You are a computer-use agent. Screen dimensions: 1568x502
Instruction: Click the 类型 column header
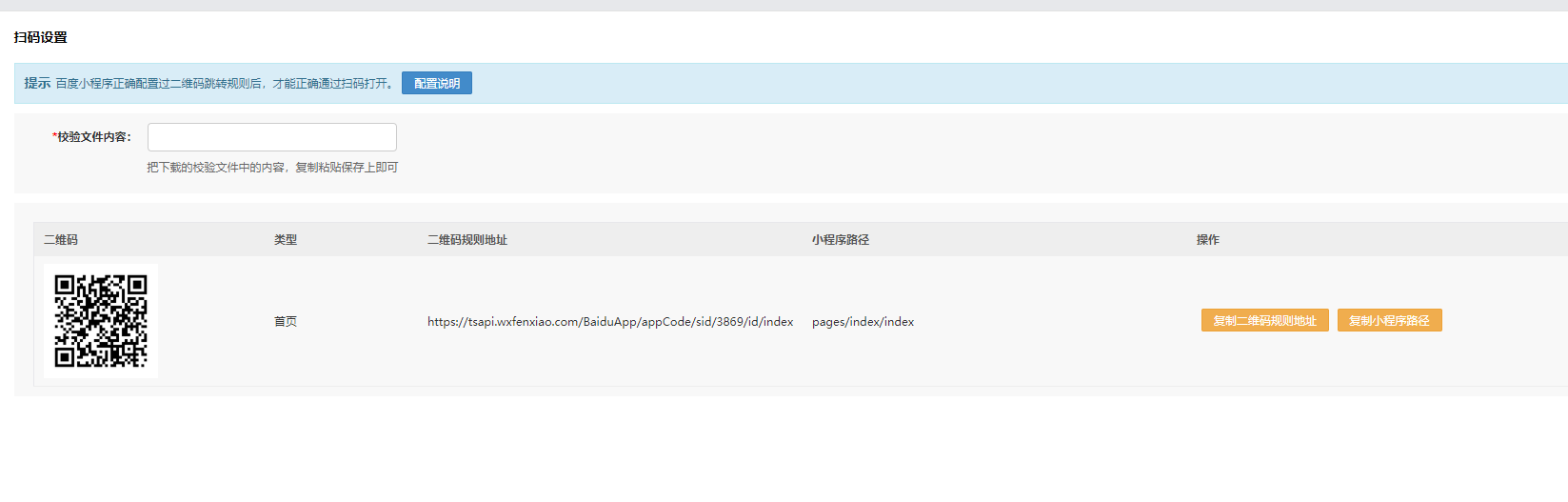pos(286,240)
